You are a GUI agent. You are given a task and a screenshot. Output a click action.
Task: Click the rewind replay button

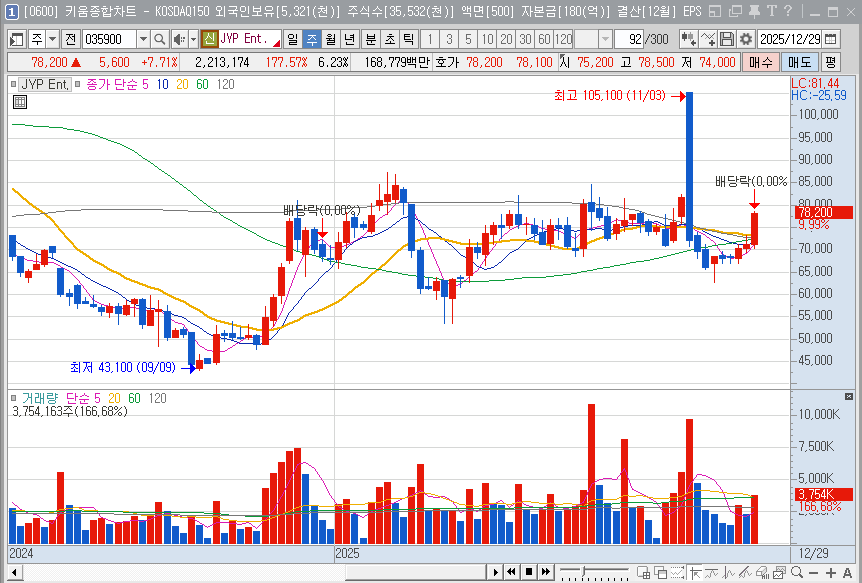[511, 572]
